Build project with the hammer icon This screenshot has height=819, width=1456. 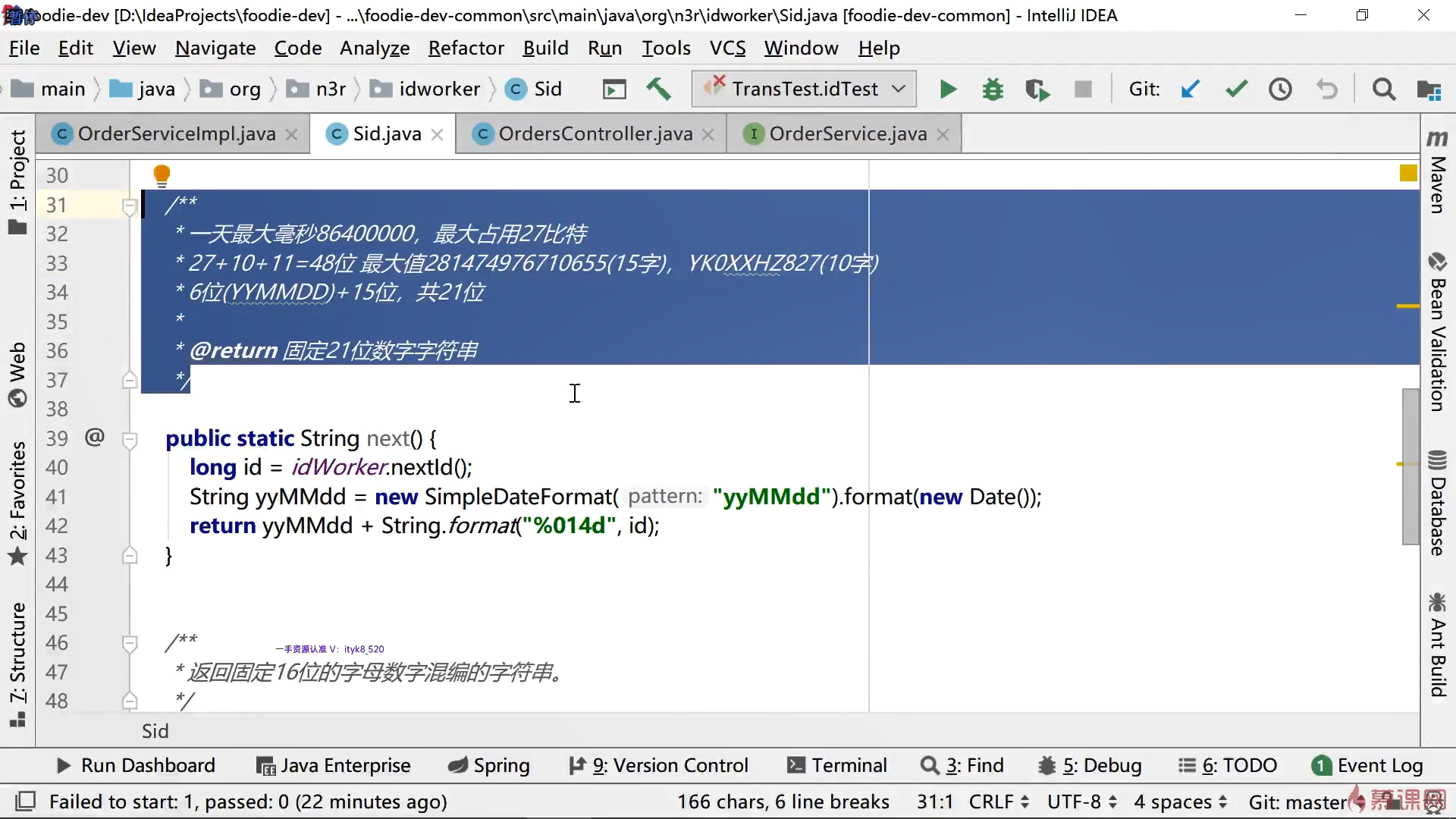[658, 89]
